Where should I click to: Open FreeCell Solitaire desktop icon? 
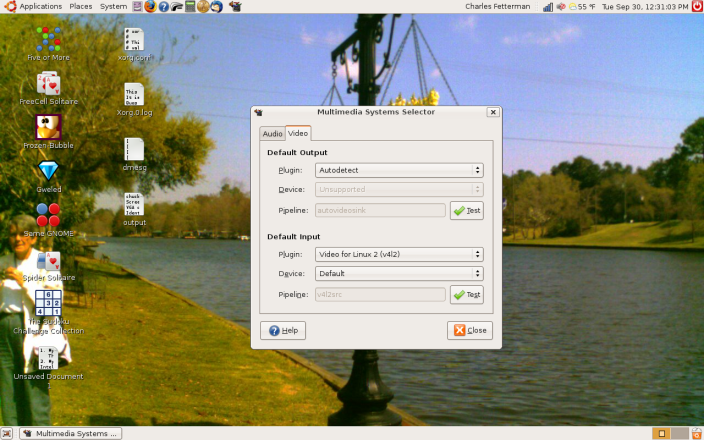[48, 84]
